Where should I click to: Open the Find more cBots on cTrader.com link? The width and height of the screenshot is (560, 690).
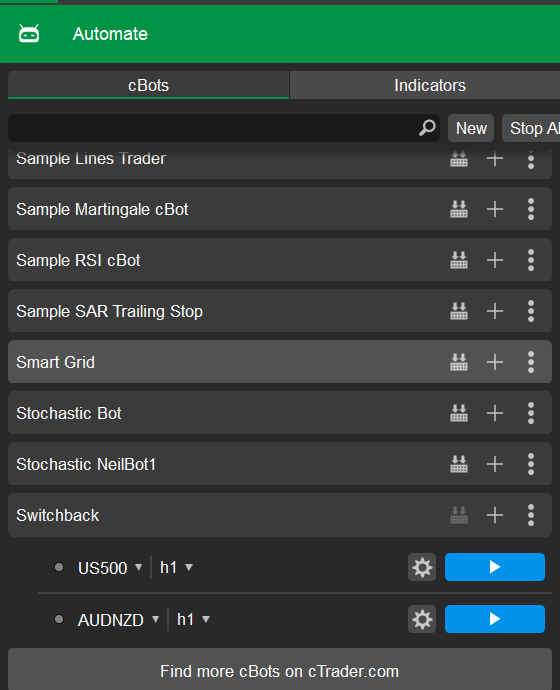pyautogui.click(x=280, y=671)
